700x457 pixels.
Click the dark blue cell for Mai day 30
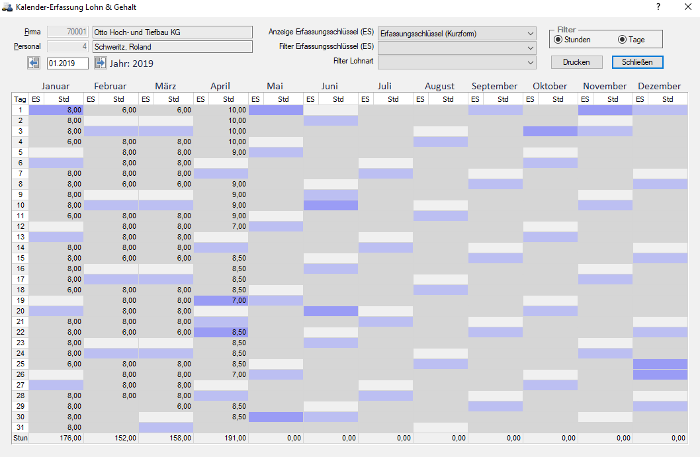[x=276, y=417]
